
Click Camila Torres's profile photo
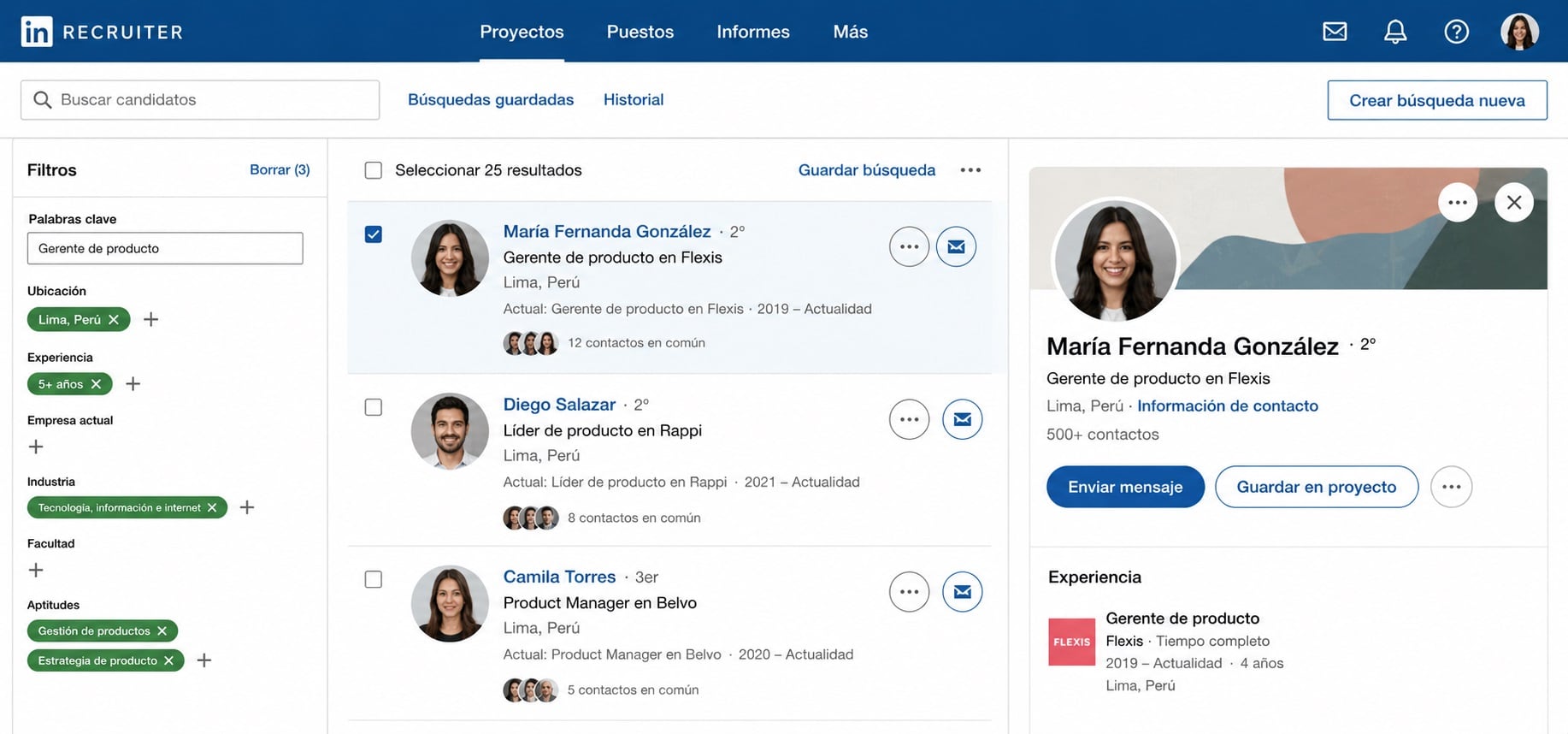[x=450, y=604]
